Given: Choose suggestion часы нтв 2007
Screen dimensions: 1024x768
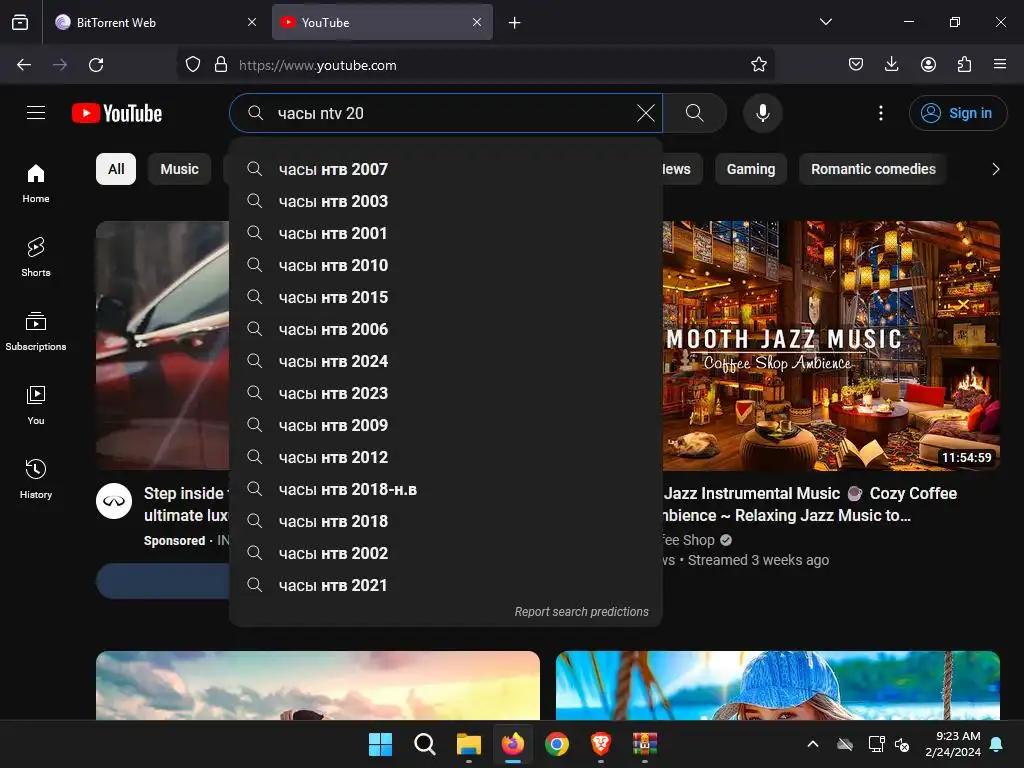Looking at the screenshot, I should click(446, 169).
